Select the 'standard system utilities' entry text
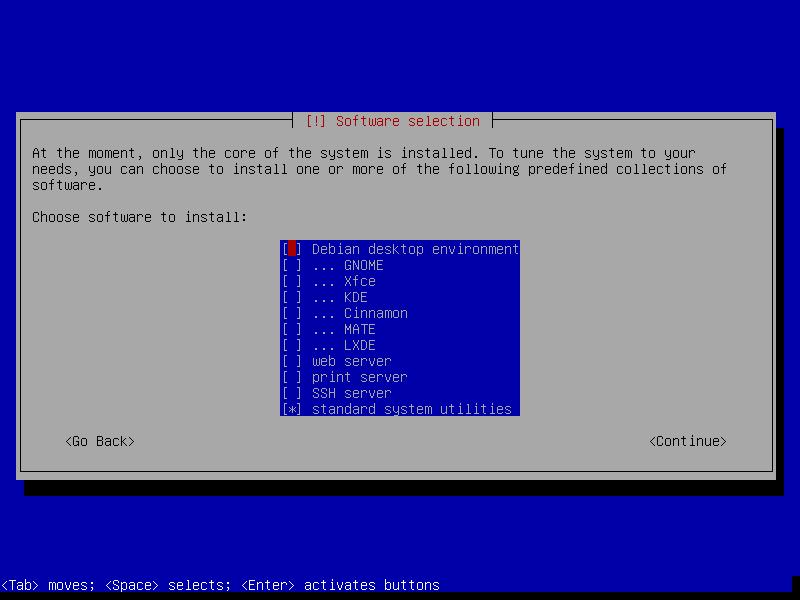The width and height of the screenshot is (800, 600). coord(412,409)
